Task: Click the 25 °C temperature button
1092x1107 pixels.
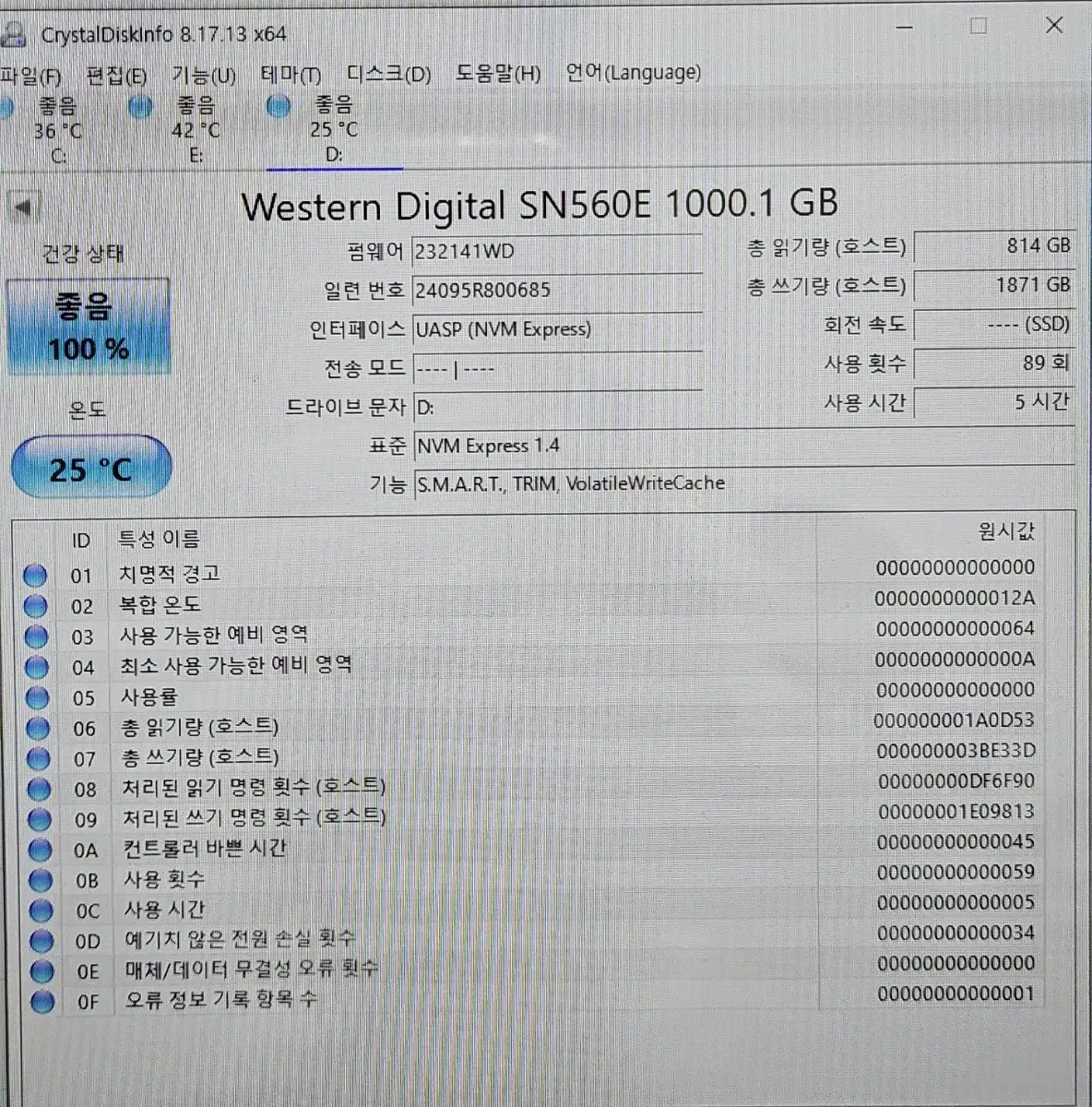Action: tap(90, 468)
